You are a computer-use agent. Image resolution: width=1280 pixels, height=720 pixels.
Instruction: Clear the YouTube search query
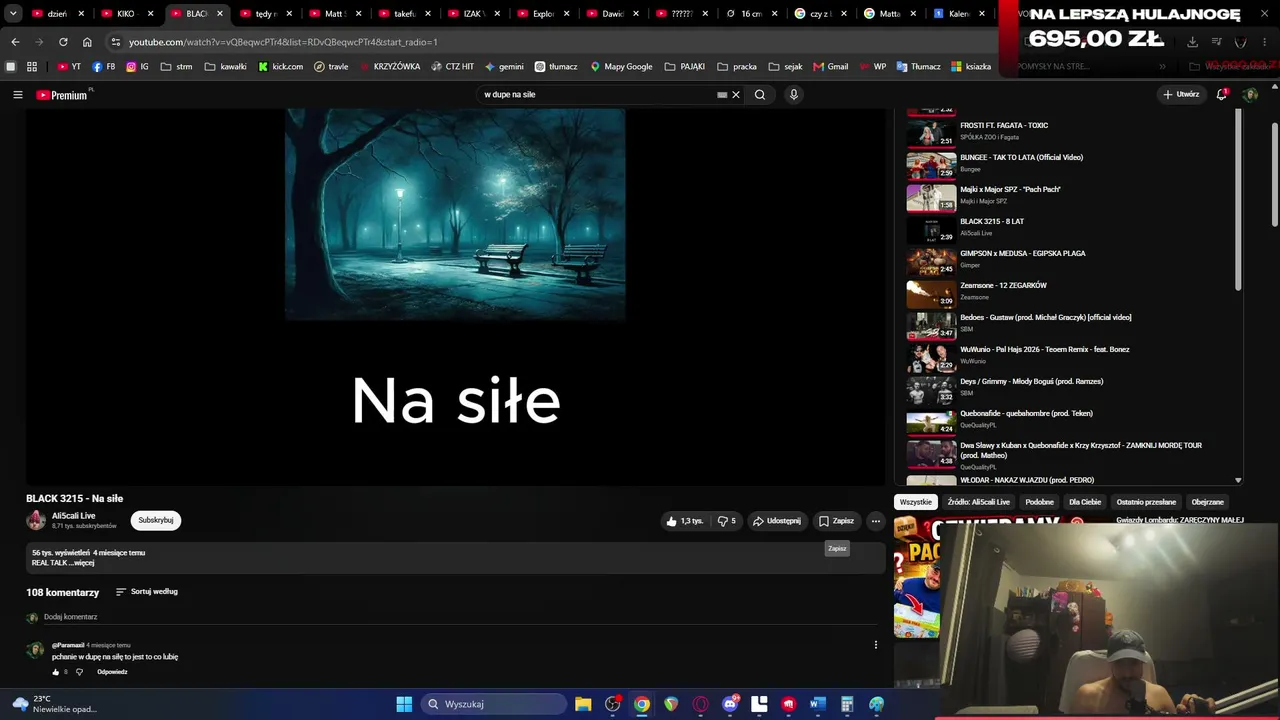(x=736, y=95)
